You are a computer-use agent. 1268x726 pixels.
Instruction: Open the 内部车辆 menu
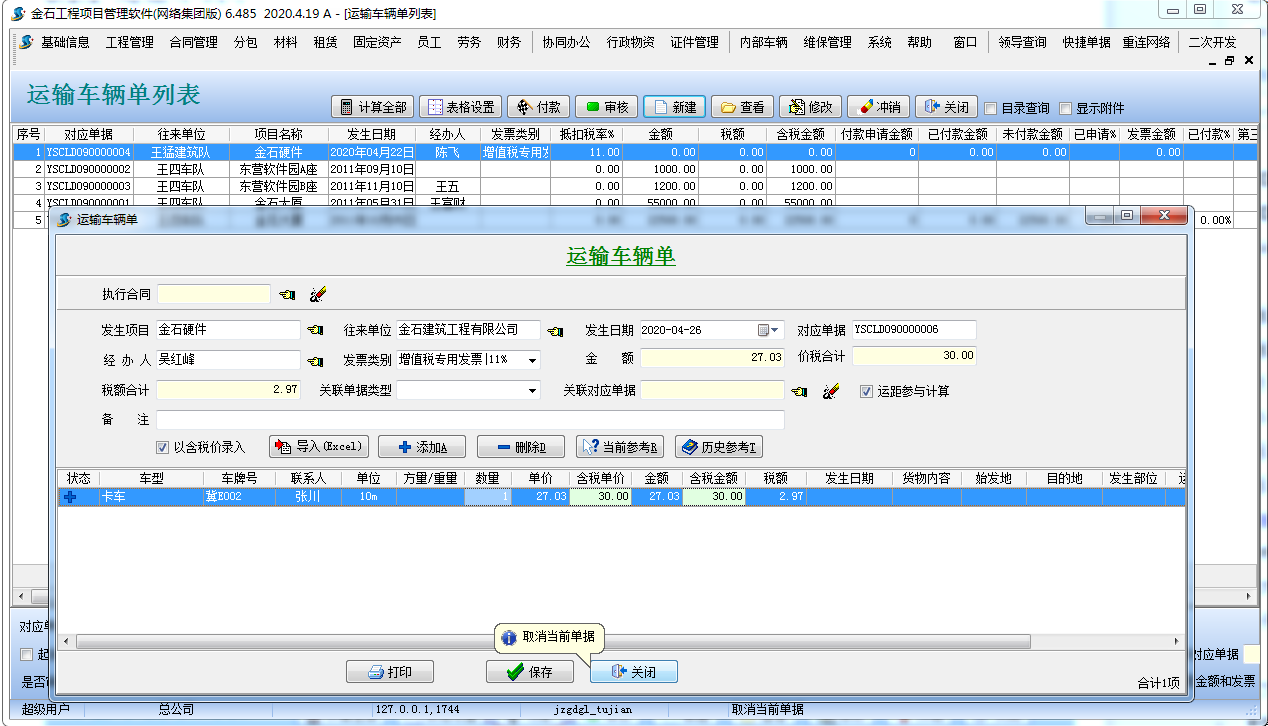763,42
